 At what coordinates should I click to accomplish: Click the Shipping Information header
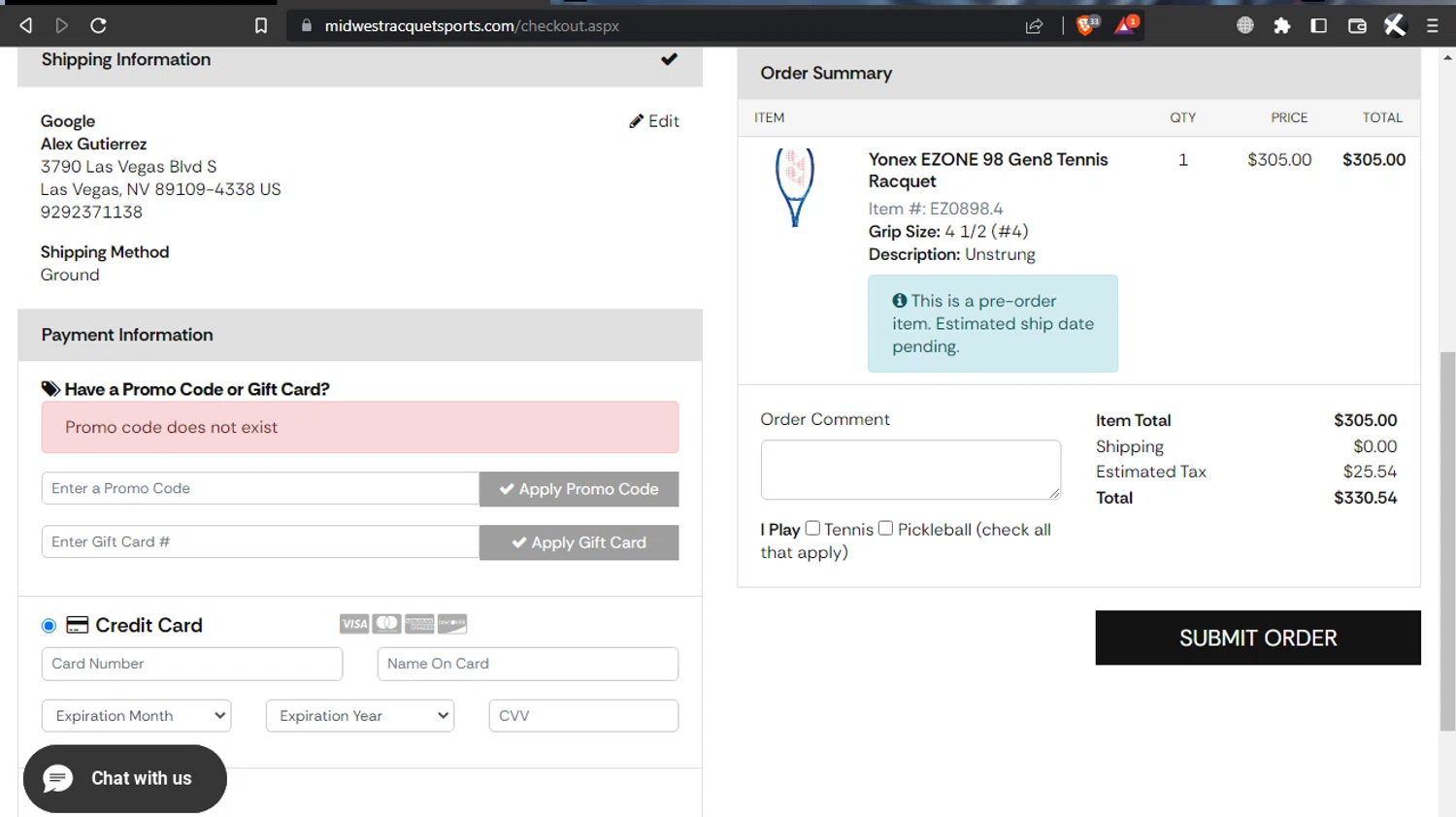tap(126, 59)
